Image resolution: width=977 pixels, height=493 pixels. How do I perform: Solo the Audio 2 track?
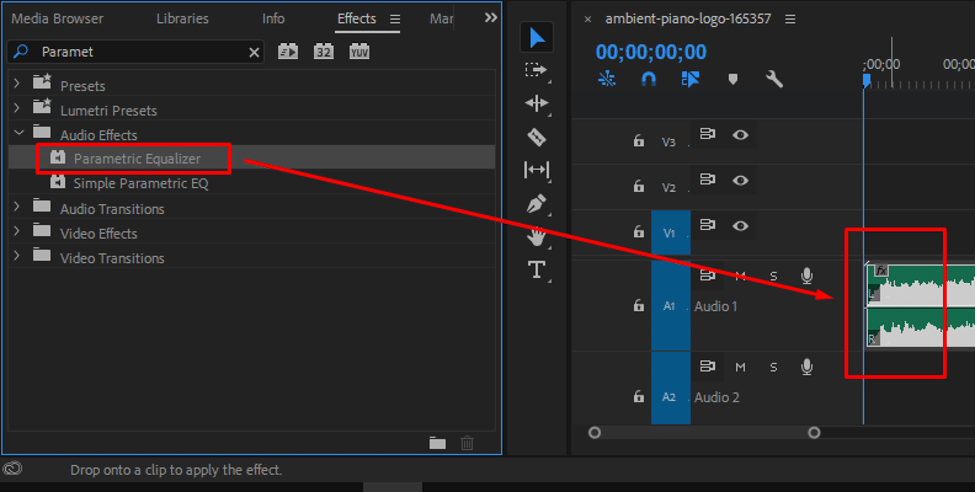coord(773,367)
